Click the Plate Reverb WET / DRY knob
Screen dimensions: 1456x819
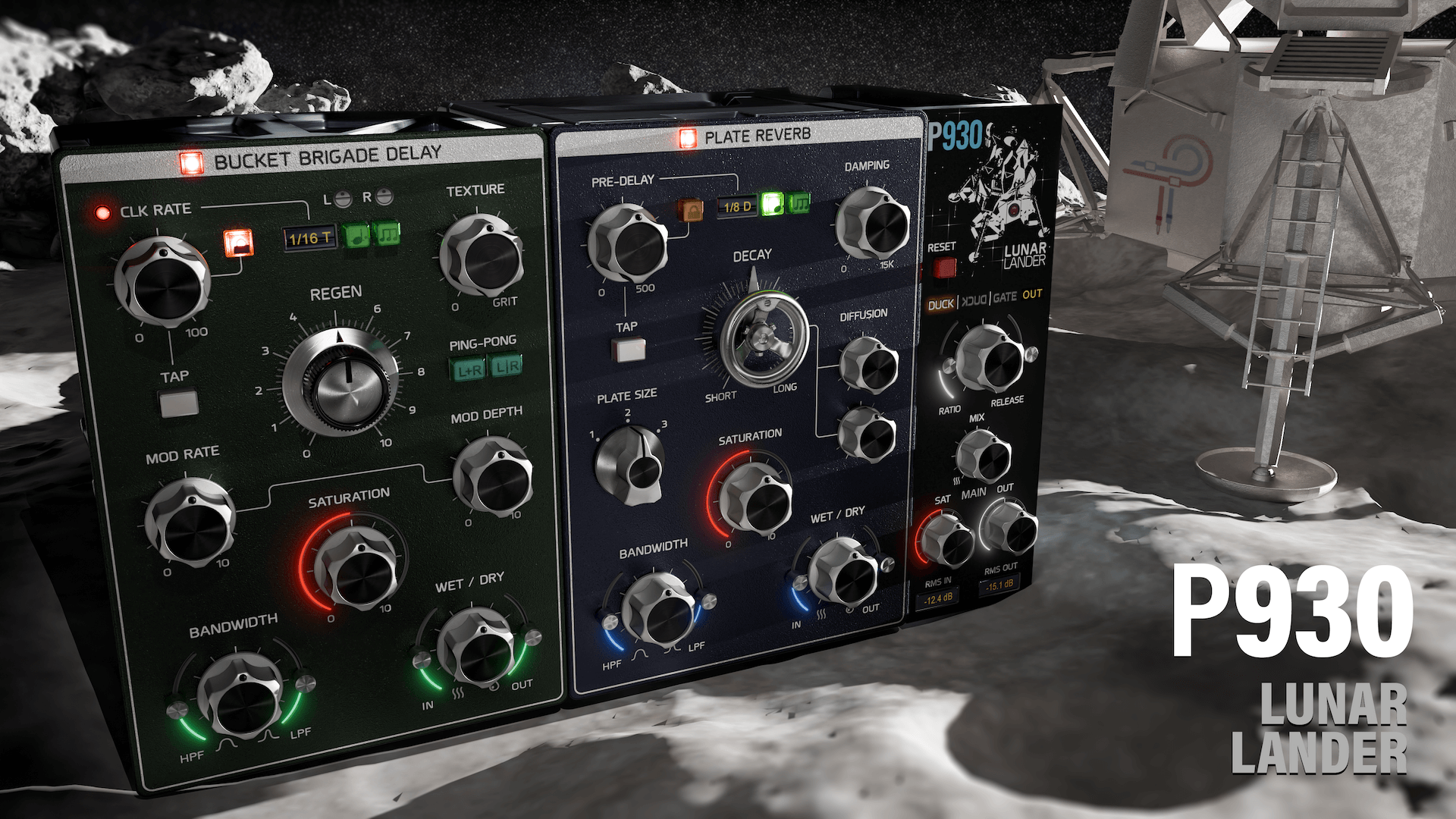tap(842, 571)
